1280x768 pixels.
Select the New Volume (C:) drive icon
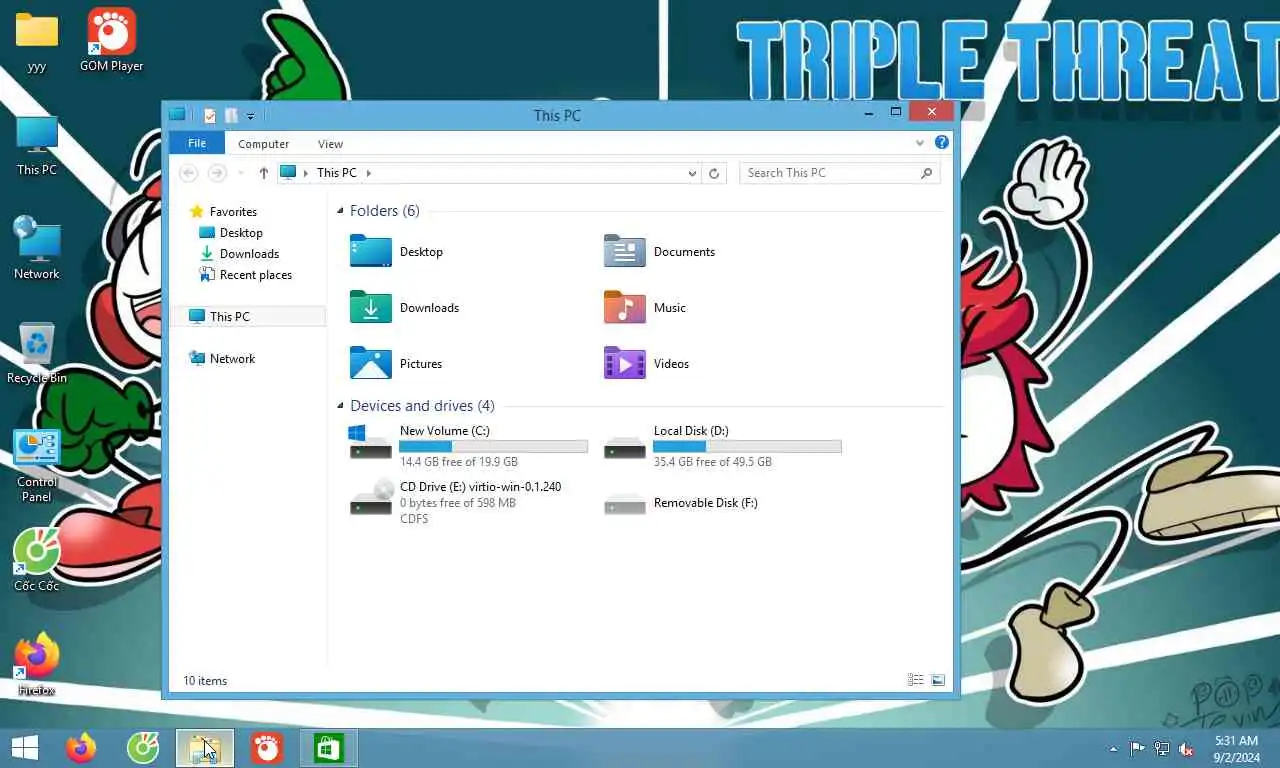click(370, 442)
